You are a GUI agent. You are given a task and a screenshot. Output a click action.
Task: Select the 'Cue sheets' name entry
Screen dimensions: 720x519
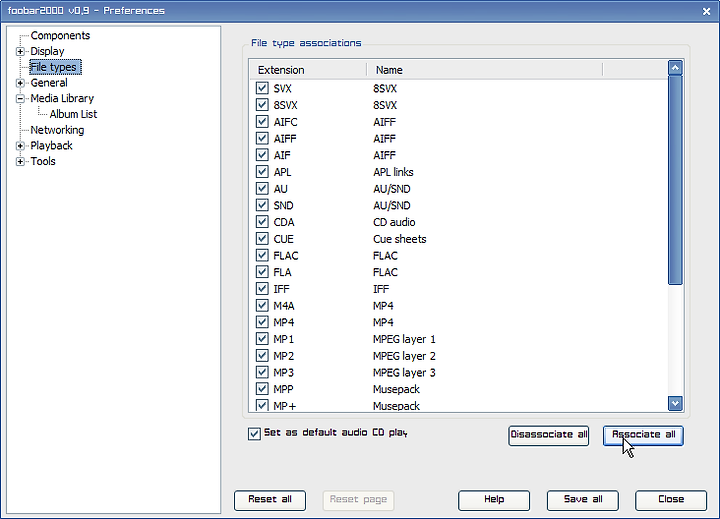tap(399, 239)
